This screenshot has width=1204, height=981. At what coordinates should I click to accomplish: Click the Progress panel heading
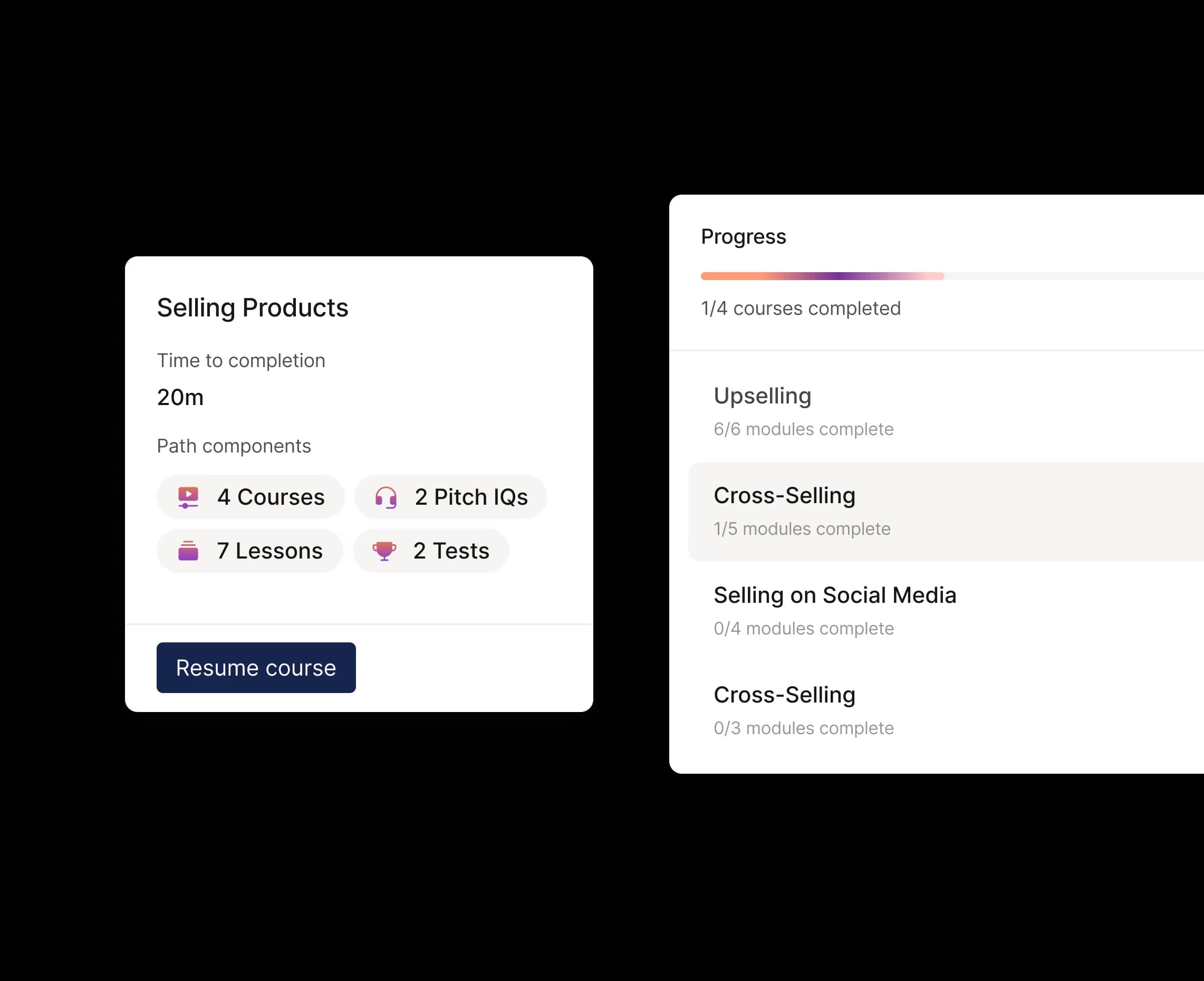point(744,237)
